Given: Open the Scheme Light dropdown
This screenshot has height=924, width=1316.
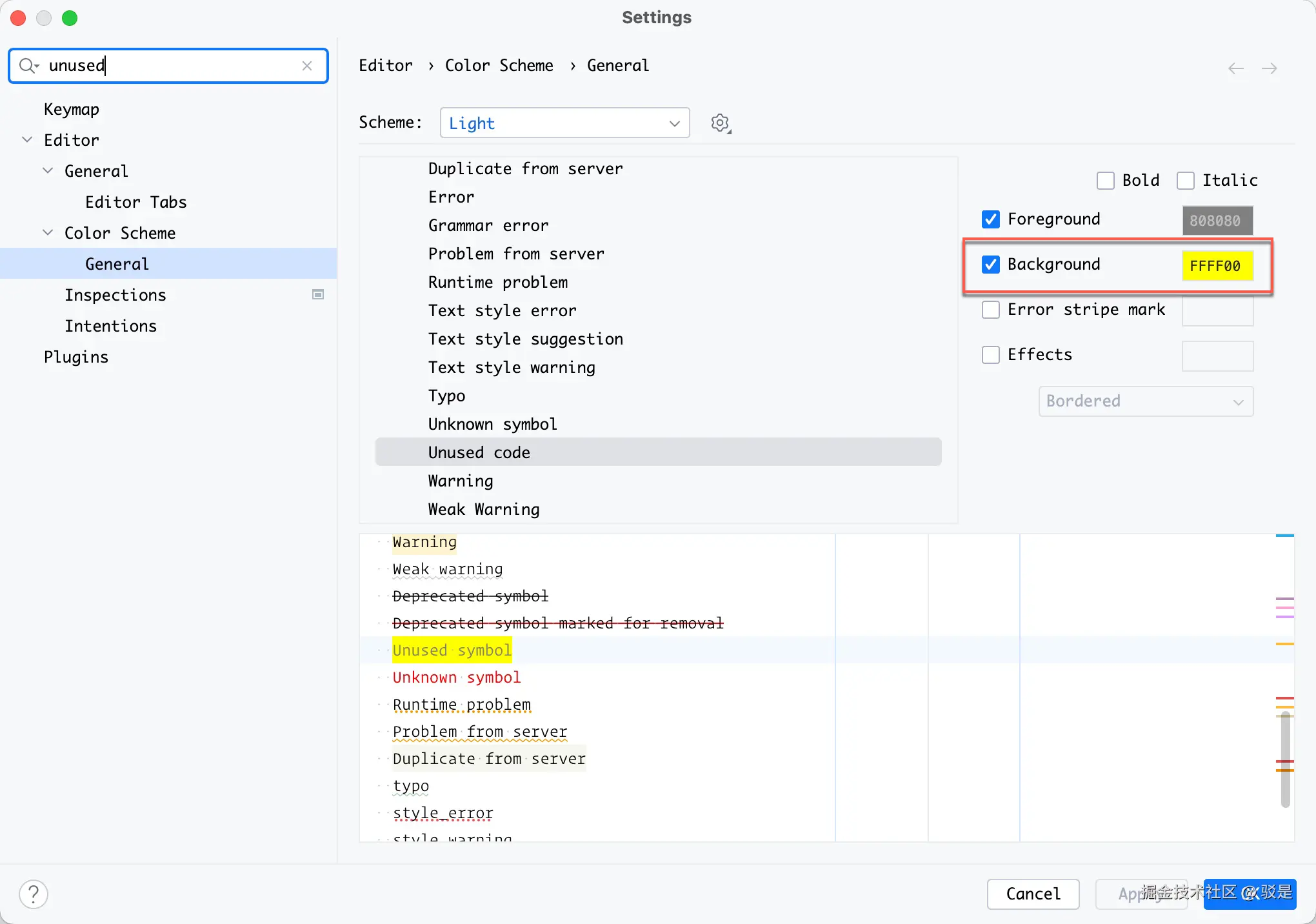Looking at the screenshot, I should click(564, 123).
